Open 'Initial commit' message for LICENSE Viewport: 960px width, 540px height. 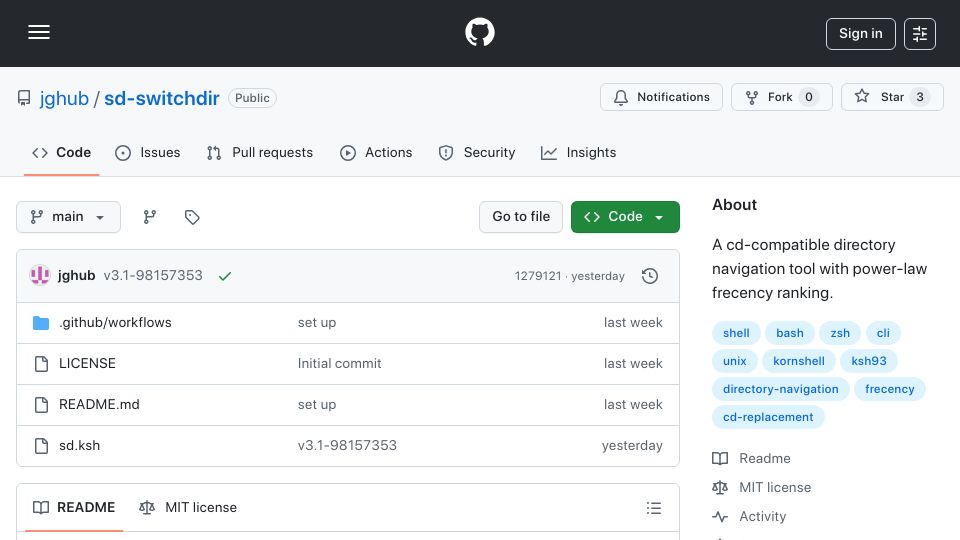pyautogui.click(x=339, y=364)
